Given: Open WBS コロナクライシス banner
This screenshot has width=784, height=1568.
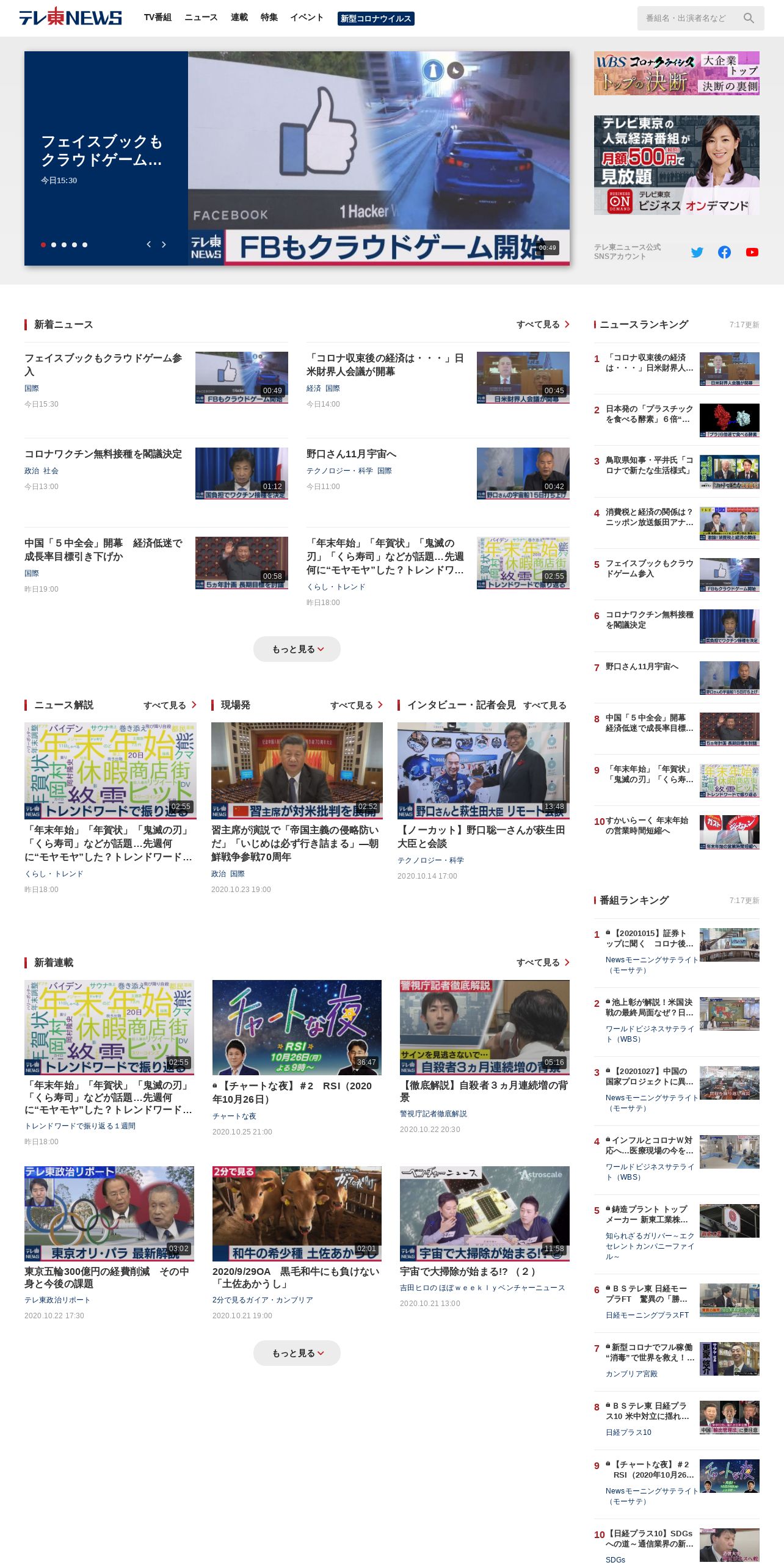Looking at the screenshot, I should click(x=677, y=73).
